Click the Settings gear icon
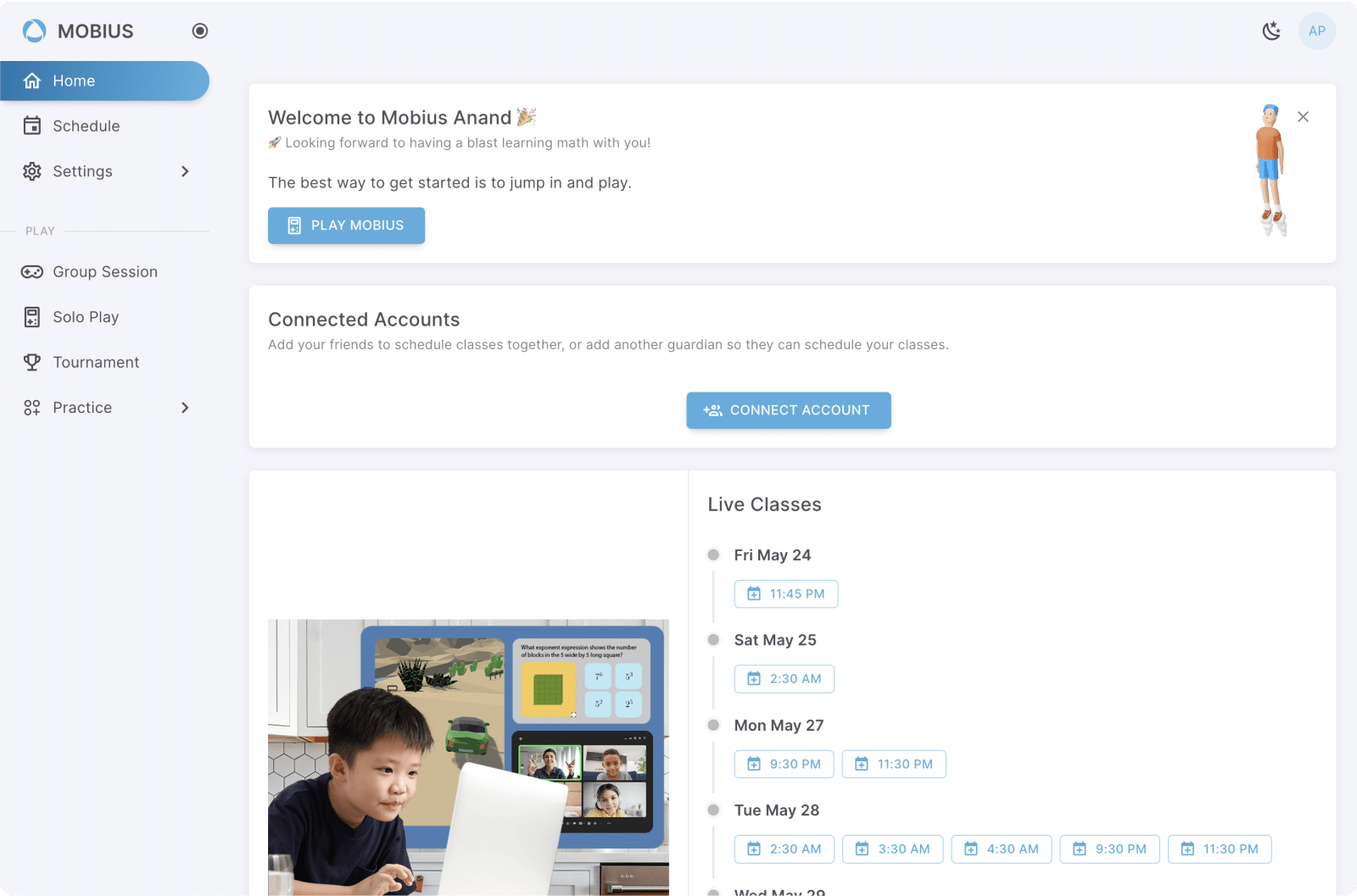The height and width of the screenshot is (896, 1357). [x=32, y=171]
